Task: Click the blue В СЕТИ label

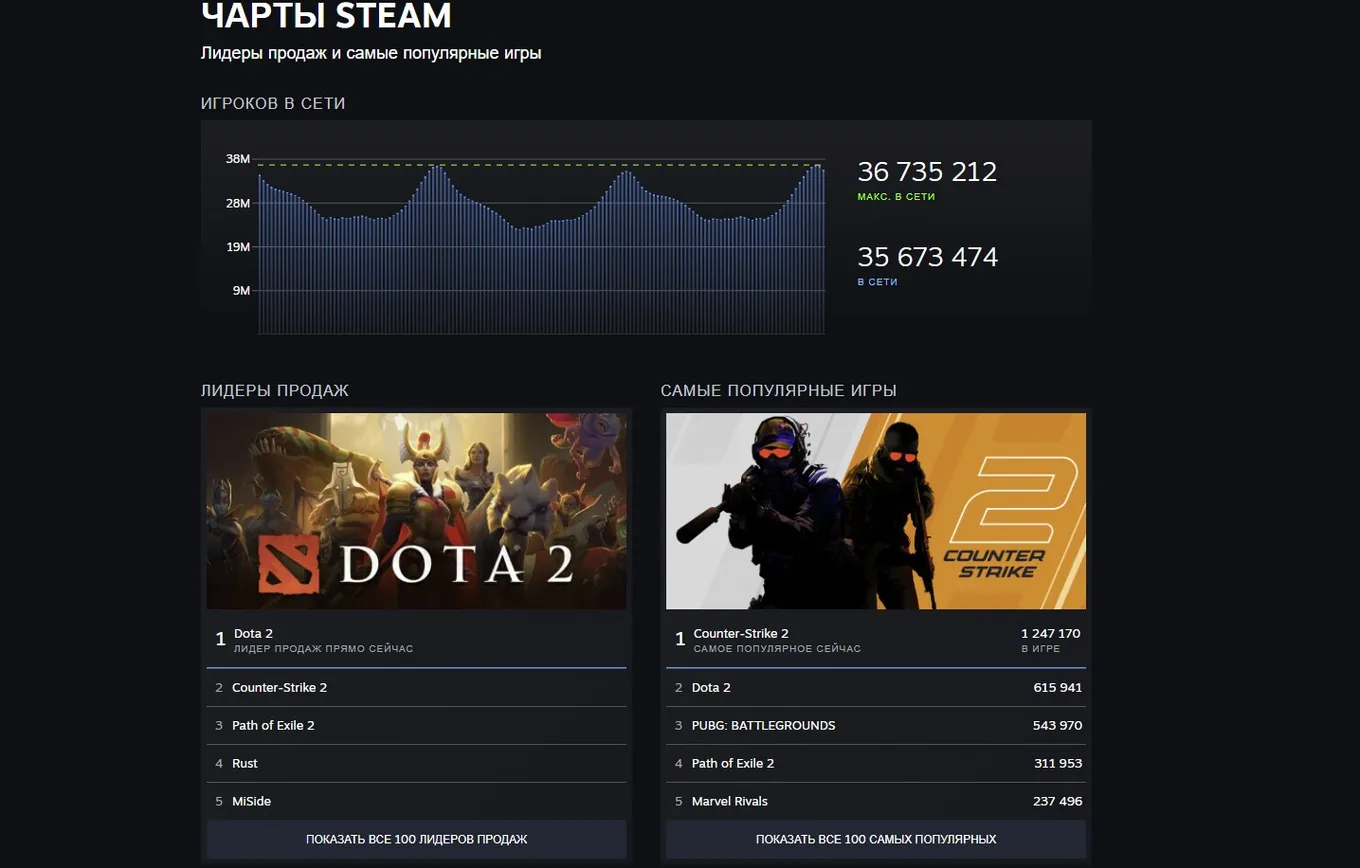Action: tap(877, 282)
